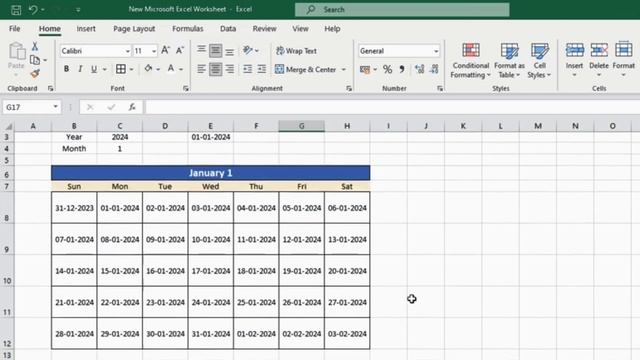640x360 pixels.
Task: Toggle Middle Align
Action: (x=216, y=50)
